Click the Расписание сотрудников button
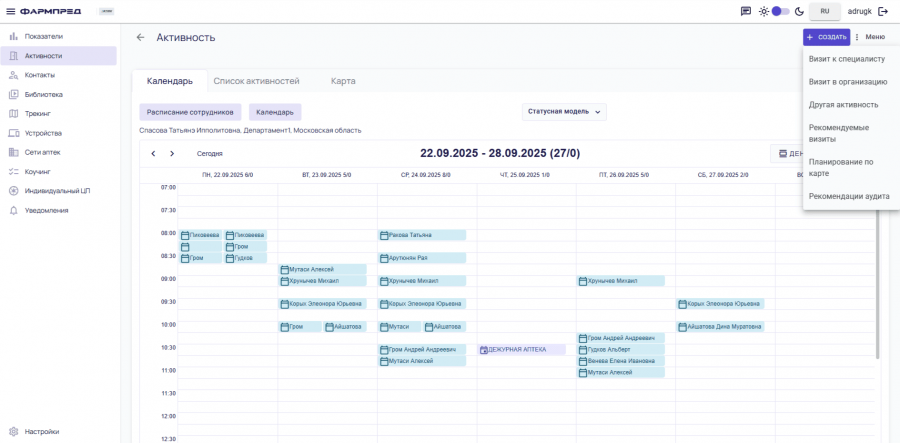 pos(190,112)
